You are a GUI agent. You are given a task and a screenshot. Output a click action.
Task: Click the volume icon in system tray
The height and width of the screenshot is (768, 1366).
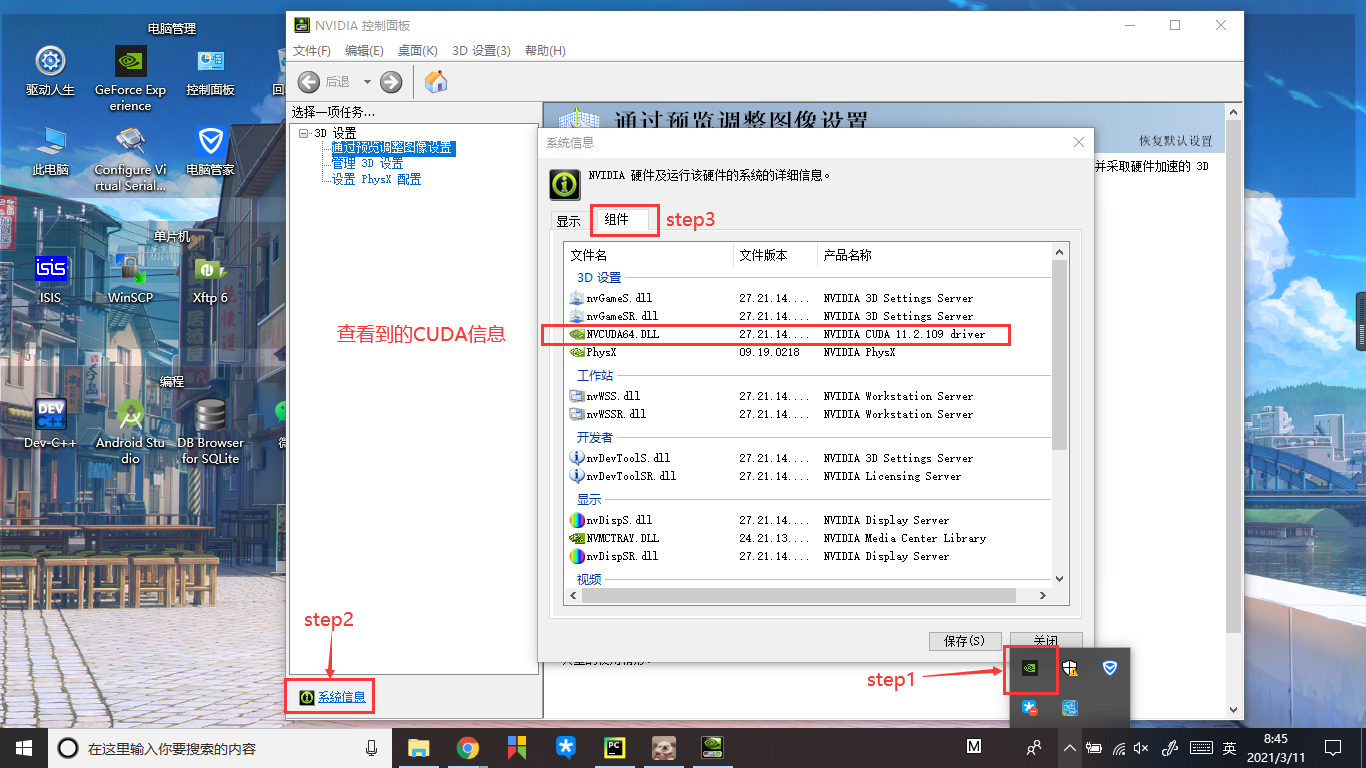coord(1143,748)
